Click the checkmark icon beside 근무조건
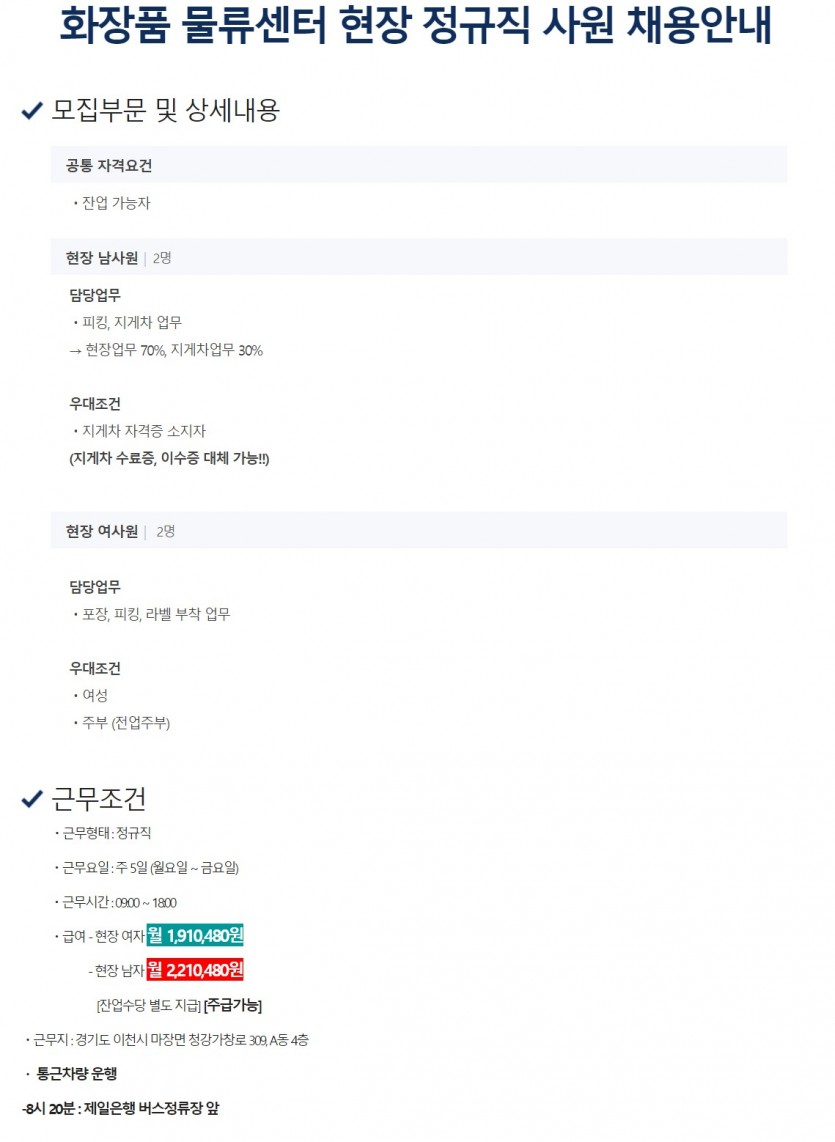835x1142 pixels. (32, 799)
